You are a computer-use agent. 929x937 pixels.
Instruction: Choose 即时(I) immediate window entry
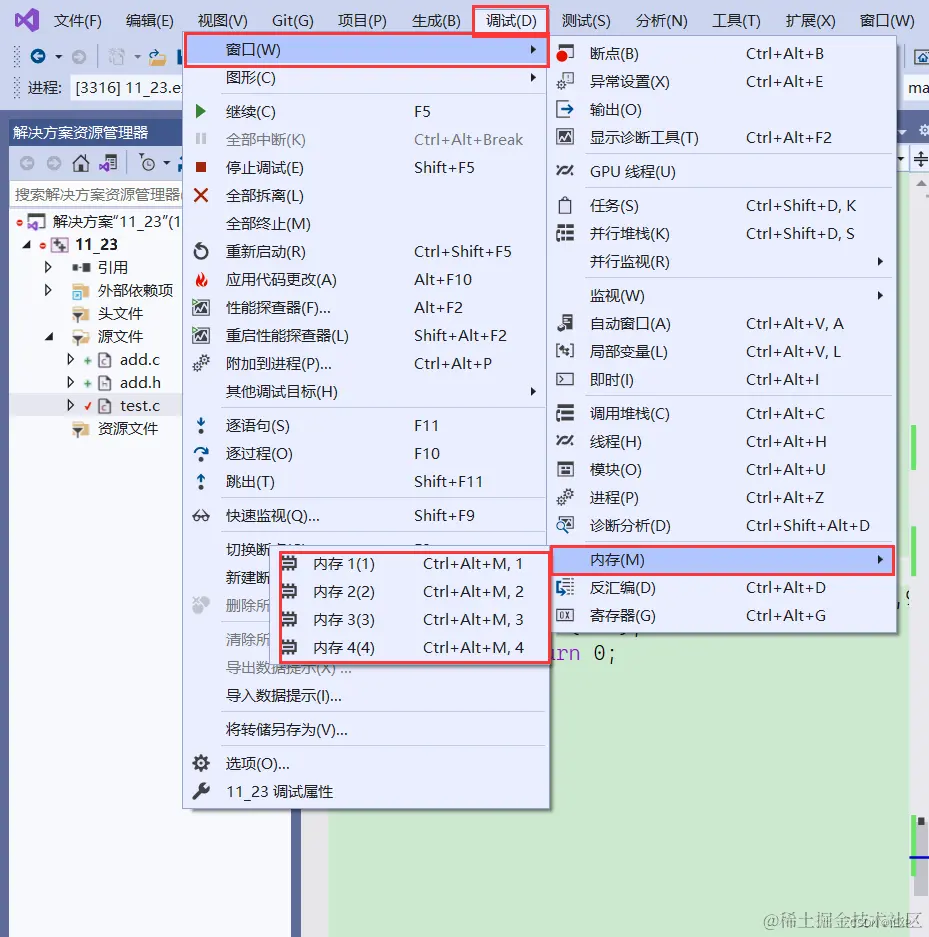(722, 379)
